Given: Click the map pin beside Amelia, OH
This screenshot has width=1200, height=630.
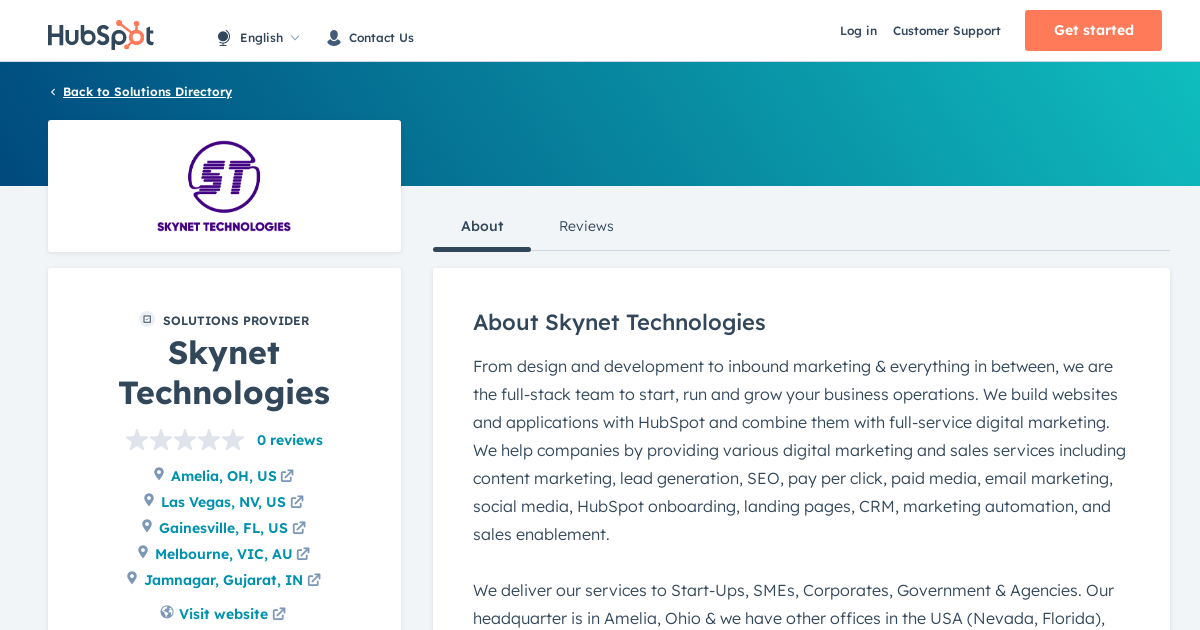Looking at the screenshot, I should [x=158, y=474].
